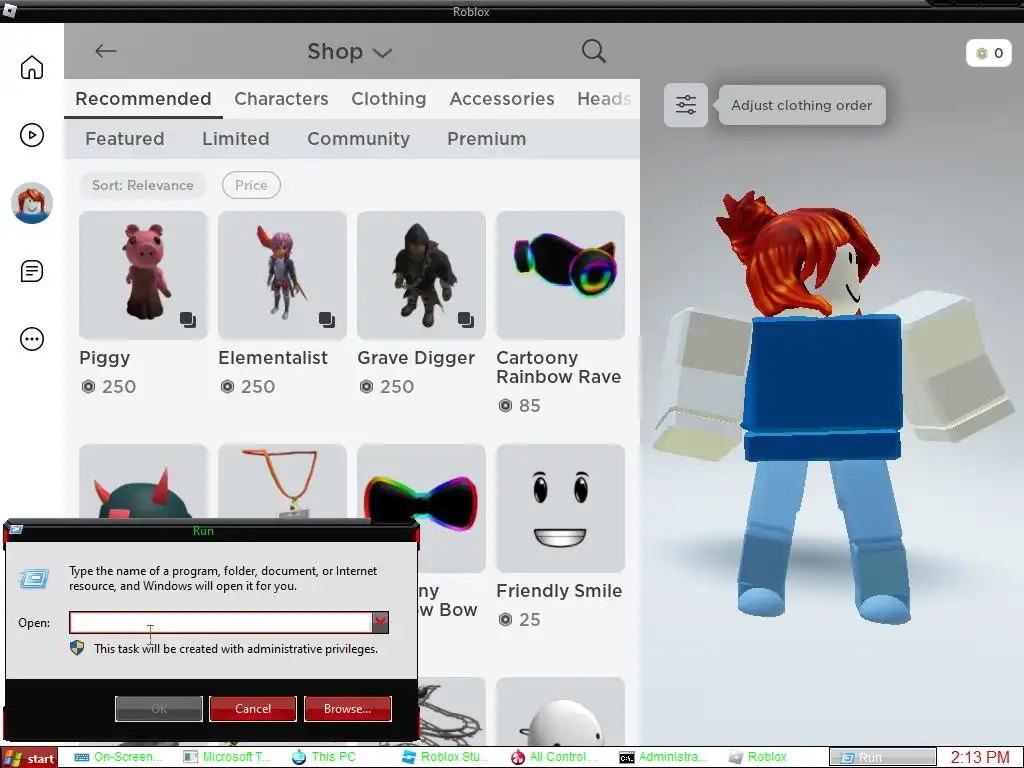Switch to the Recommended tab
1024x768 pixels.
tap(143, 99)
